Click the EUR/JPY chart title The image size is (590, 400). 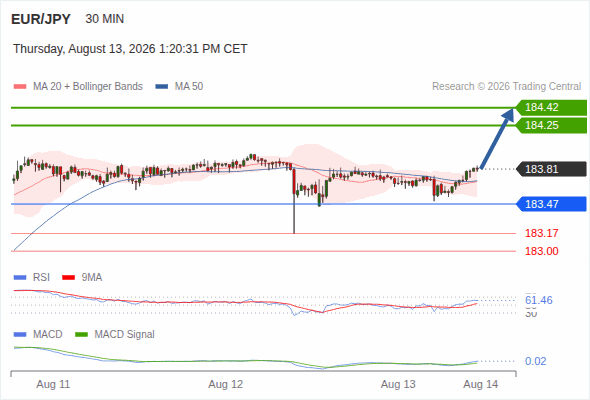(x=41, y=19)
